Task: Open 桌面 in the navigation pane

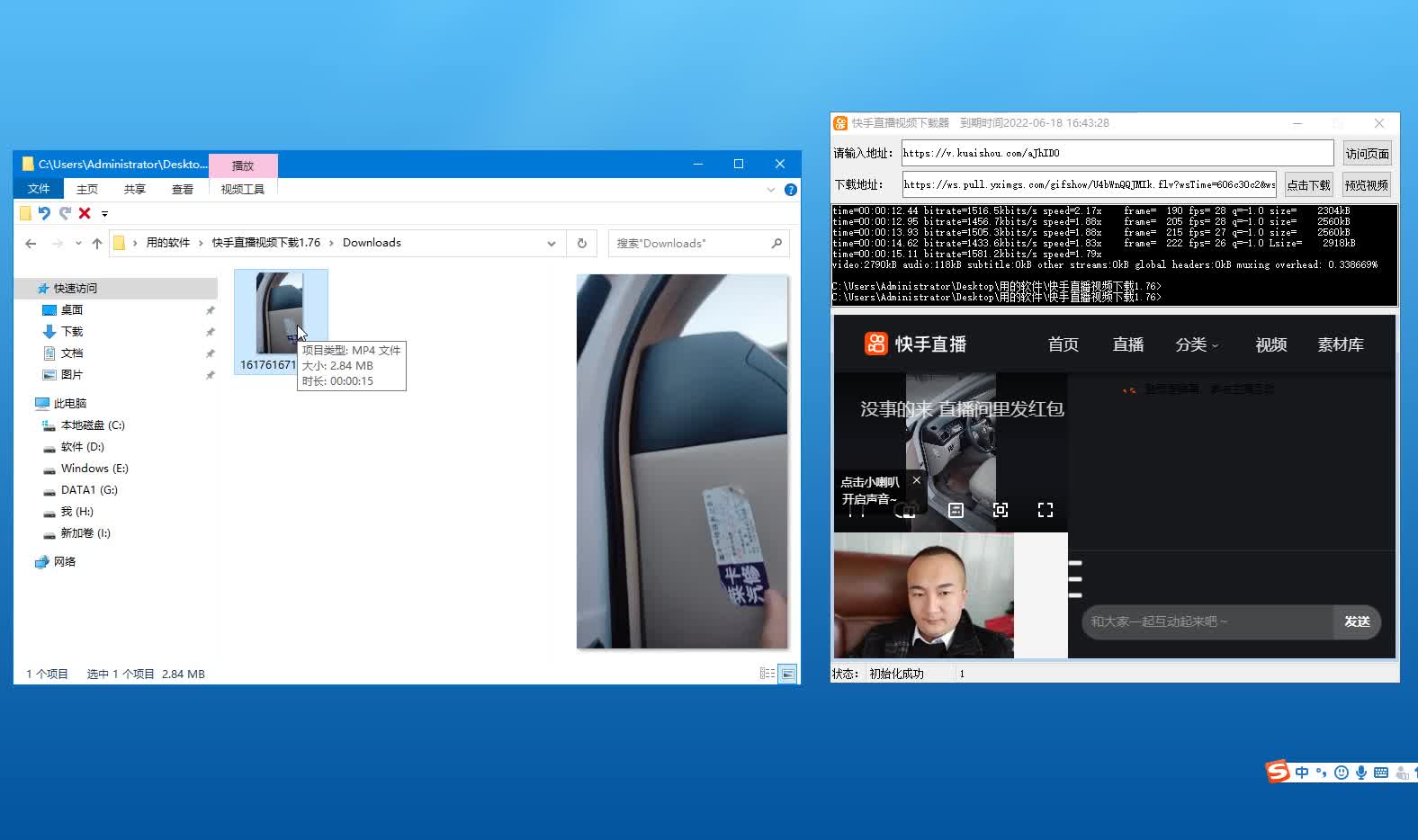Action: 72,310
